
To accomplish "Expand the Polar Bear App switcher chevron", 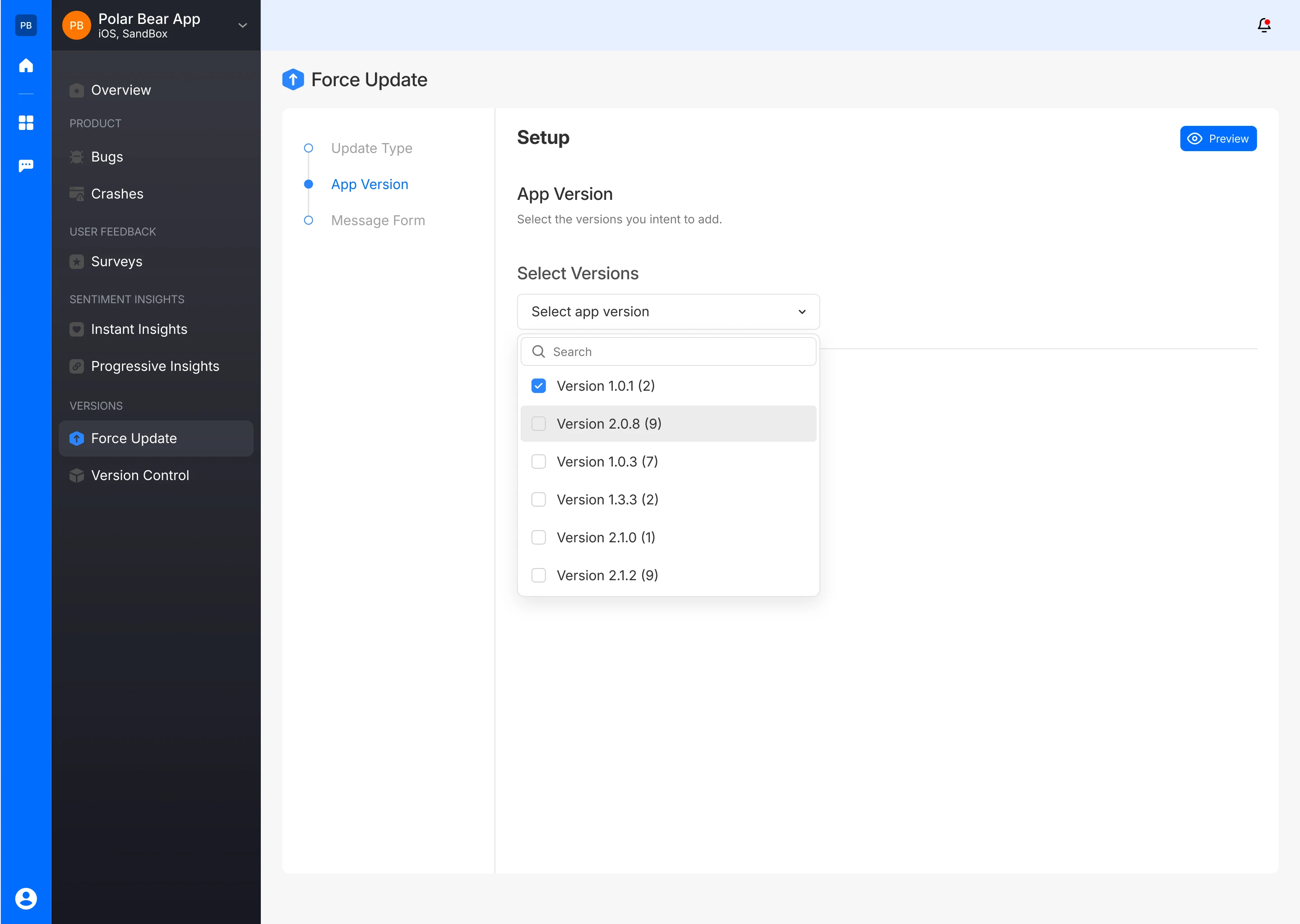I will 242,25.
